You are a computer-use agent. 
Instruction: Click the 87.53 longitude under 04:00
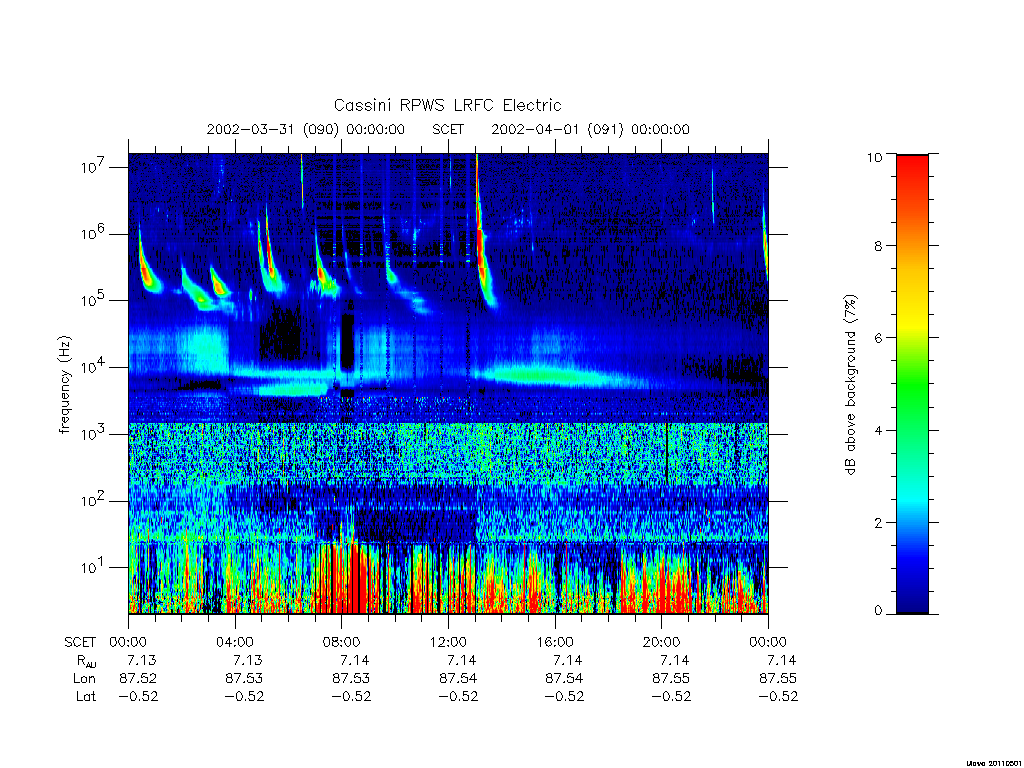coord(244,679)
